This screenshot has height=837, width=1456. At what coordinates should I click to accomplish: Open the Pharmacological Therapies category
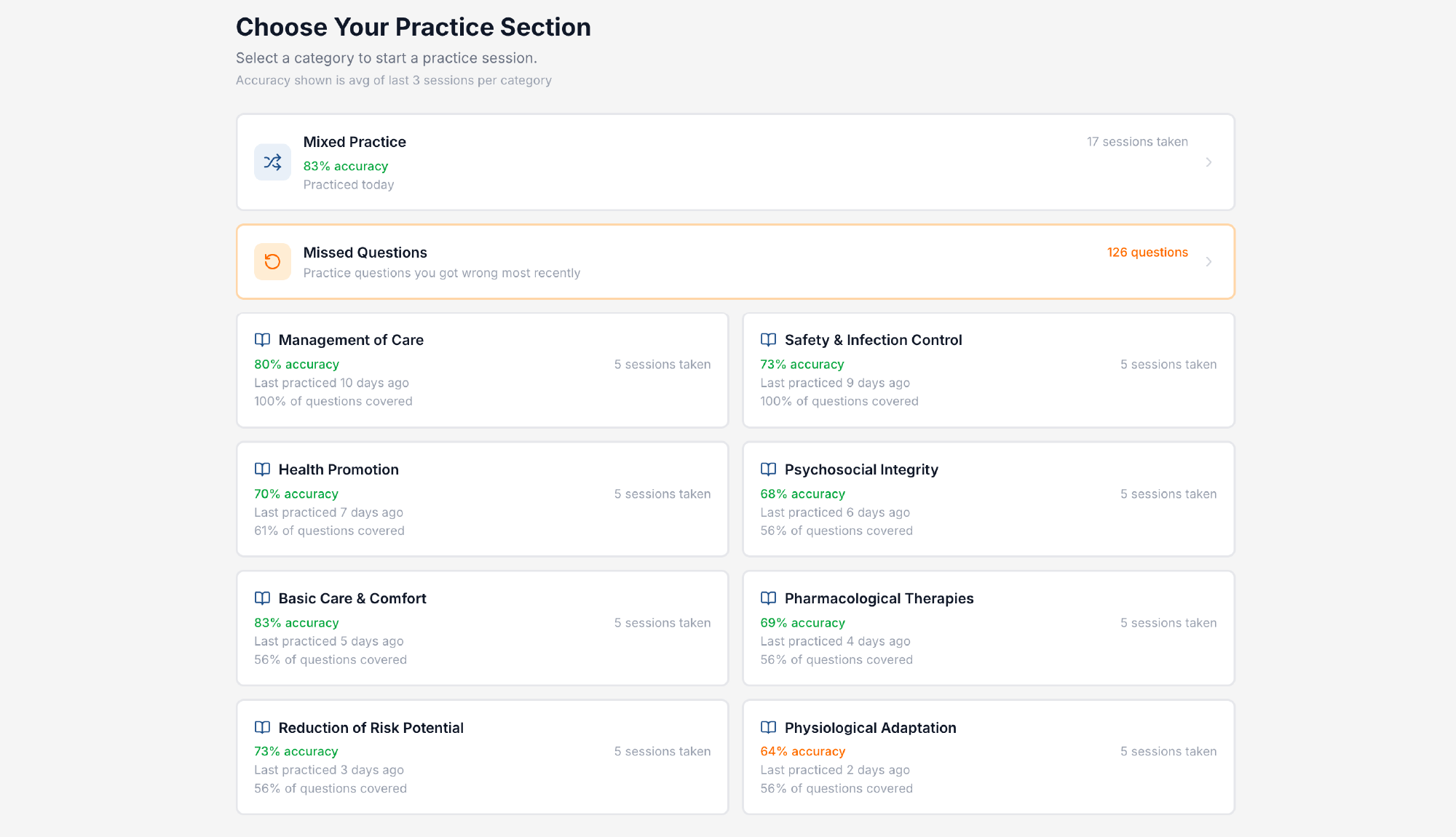click(989, 628)
